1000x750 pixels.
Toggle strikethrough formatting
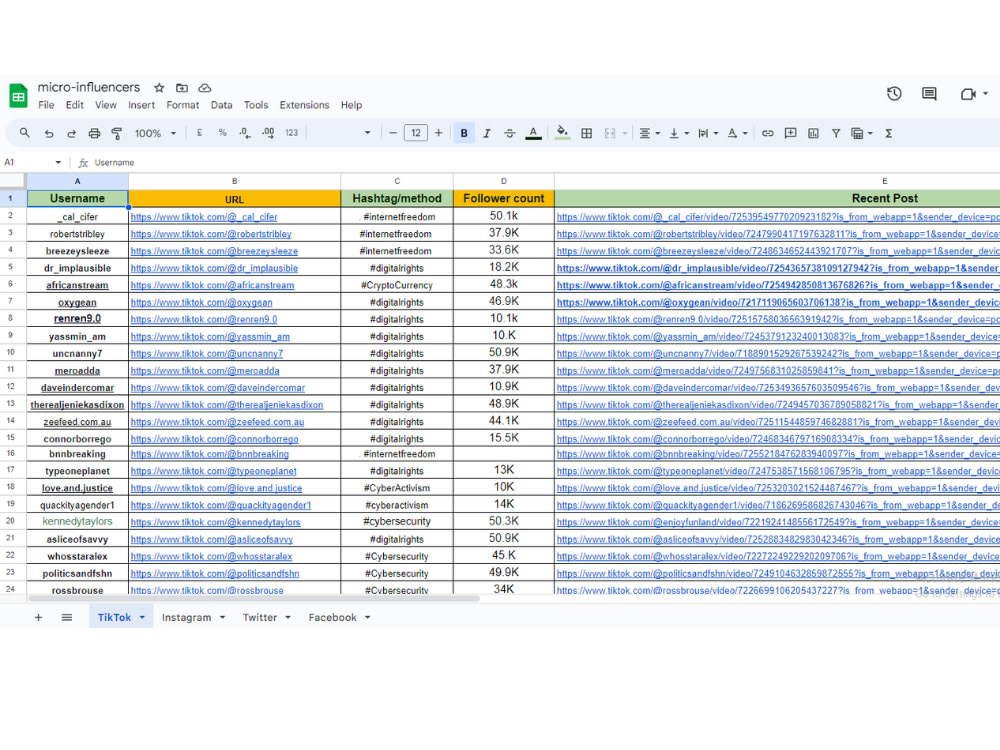coord(511,132)
